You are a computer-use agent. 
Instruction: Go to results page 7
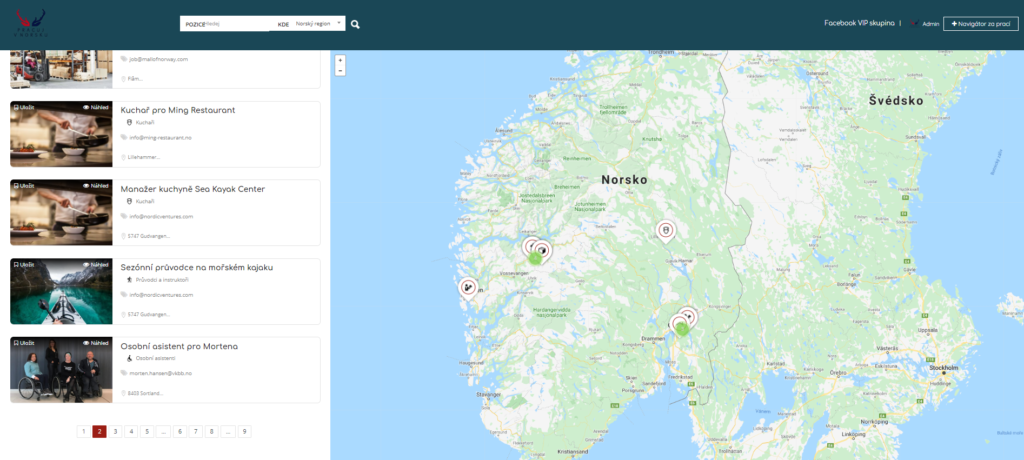196,431
